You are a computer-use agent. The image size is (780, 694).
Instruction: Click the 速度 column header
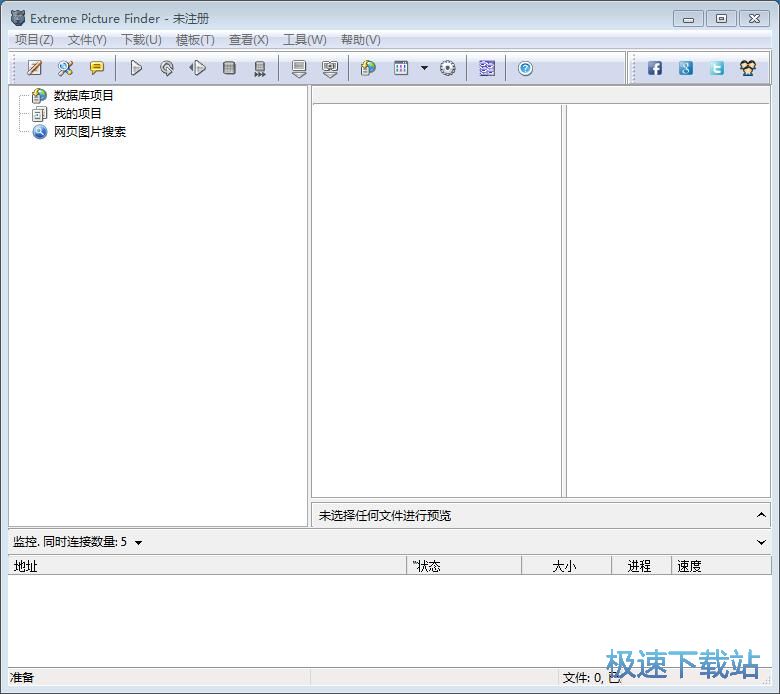click(721, 566)
